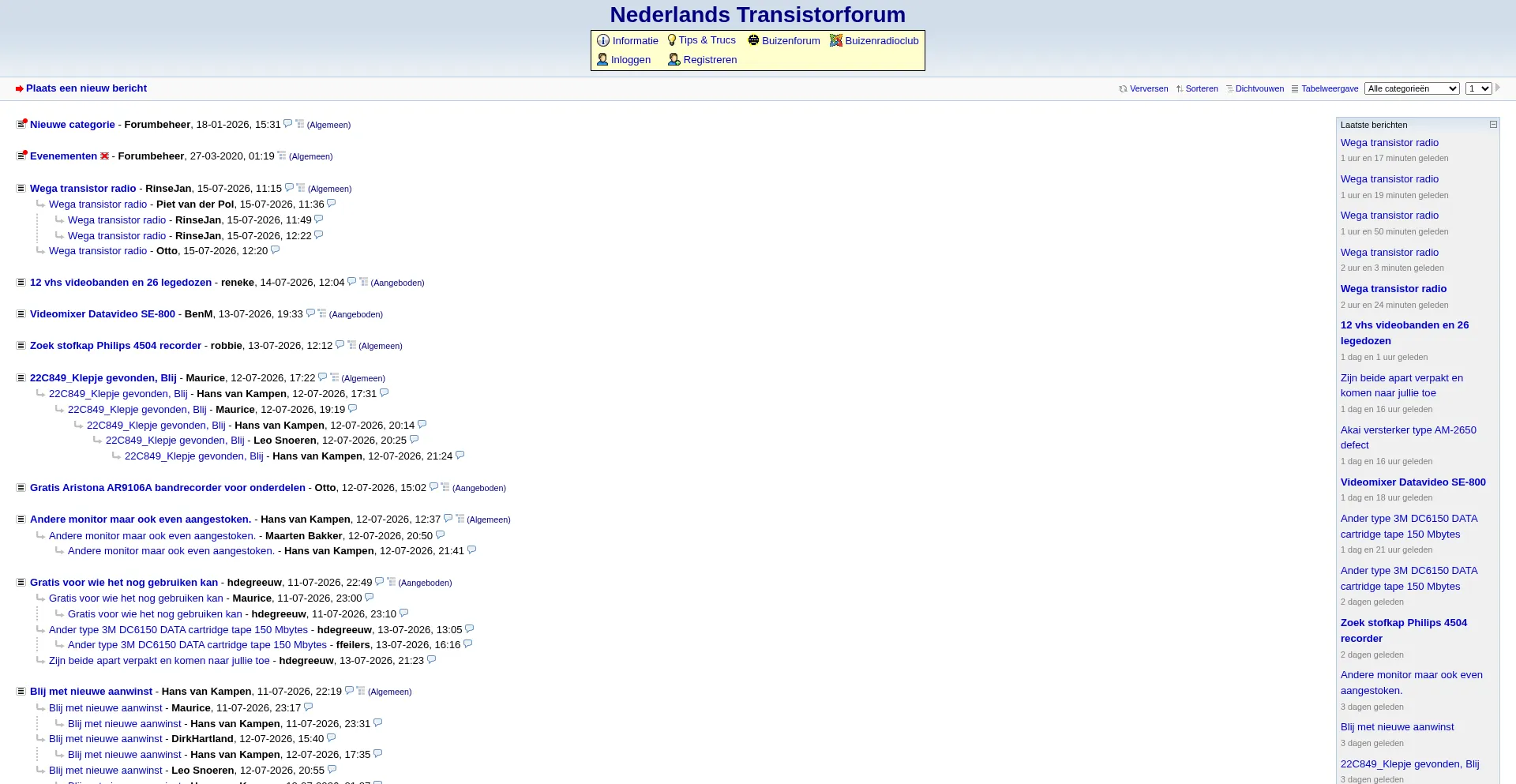Open the Evenementen thread title
Viewport: 1516px width, 784px height.
point(63,156)
